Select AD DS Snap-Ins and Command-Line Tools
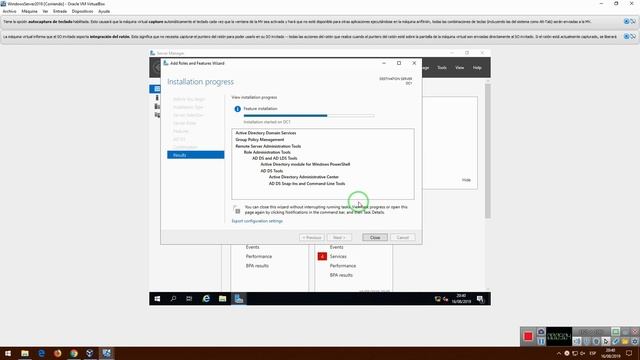Screen dimensions: 640x360 (x=307, y=184)
